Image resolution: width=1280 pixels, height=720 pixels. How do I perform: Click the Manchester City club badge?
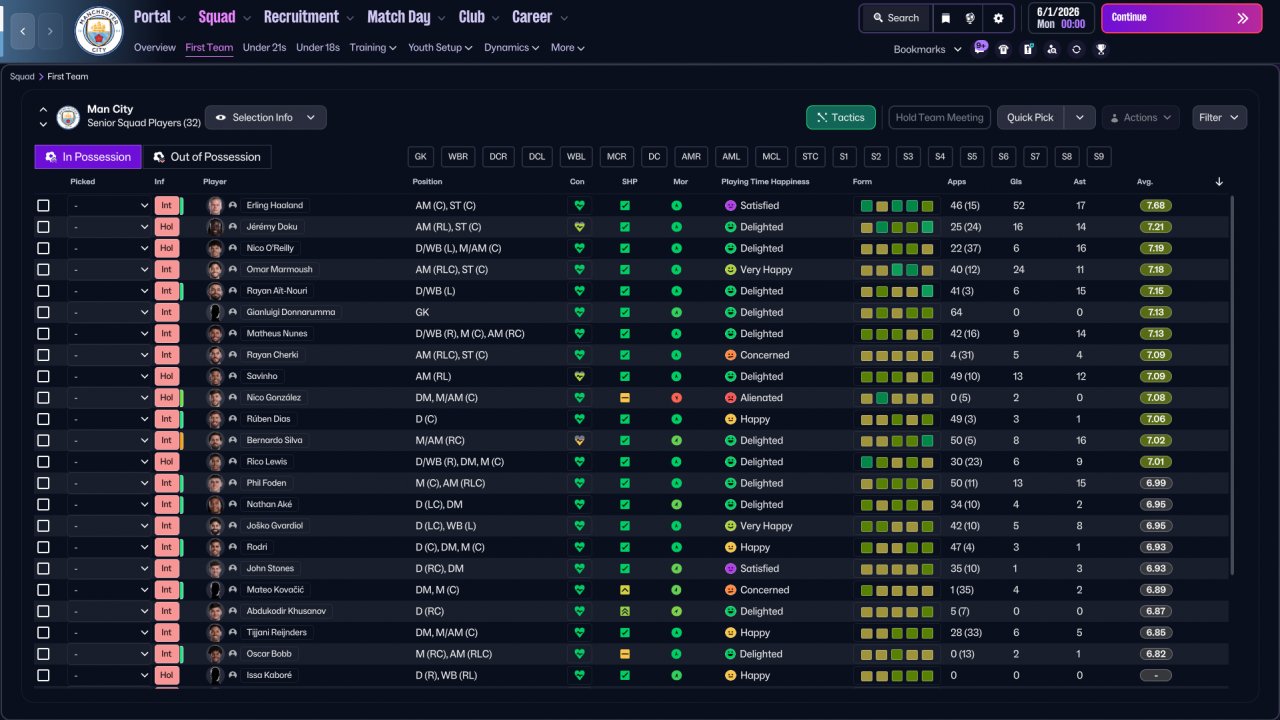[x=99, y=31]
